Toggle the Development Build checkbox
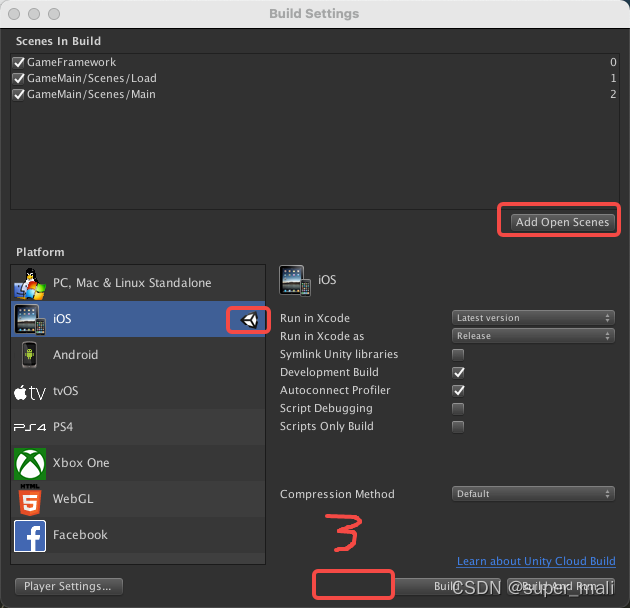 [x=458, y=373]
